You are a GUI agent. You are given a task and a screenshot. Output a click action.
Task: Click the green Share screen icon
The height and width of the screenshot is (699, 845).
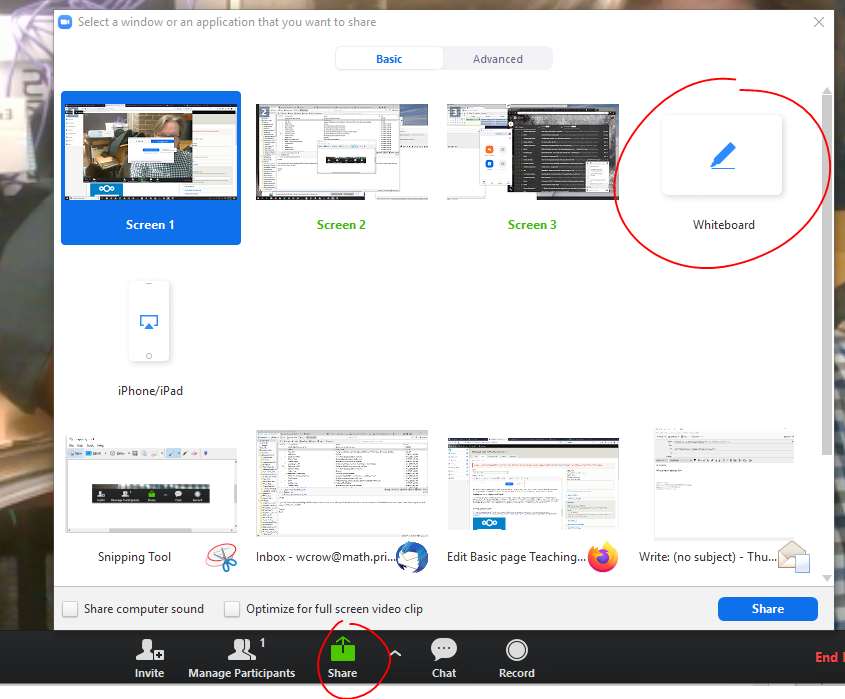click(342, 650)
